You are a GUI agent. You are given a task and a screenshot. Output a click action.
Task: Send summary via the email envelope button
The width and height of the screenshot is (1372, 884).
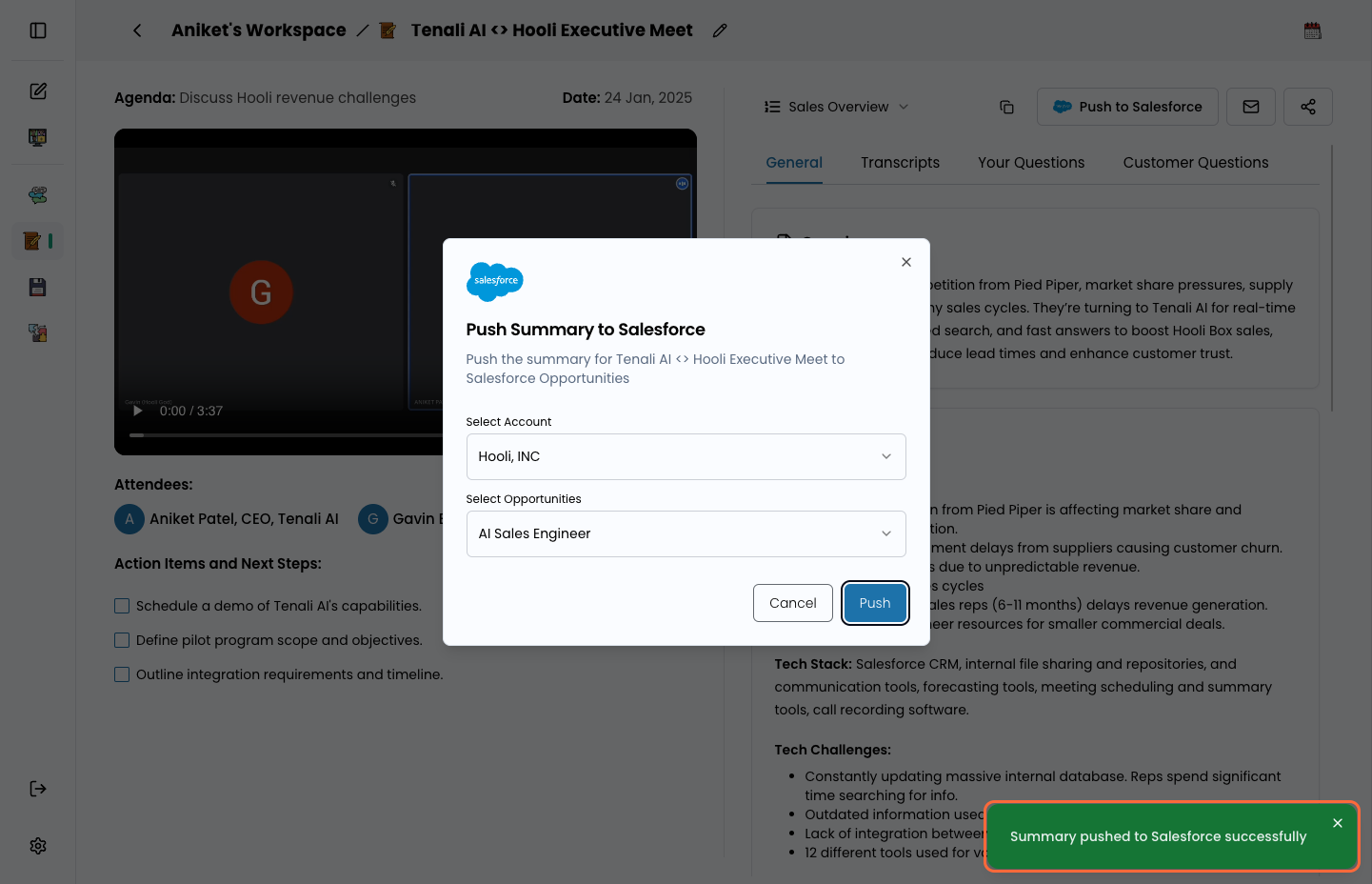point(1251,107)
